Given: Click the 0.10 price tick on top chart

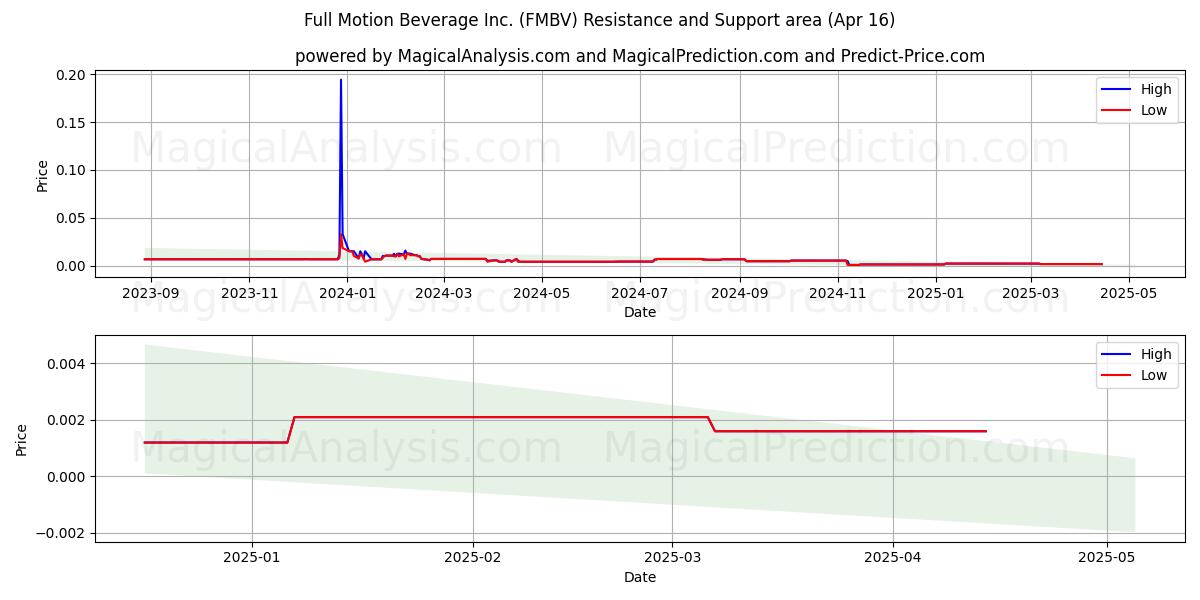Looking at the screenshot, I should [70, 170].
